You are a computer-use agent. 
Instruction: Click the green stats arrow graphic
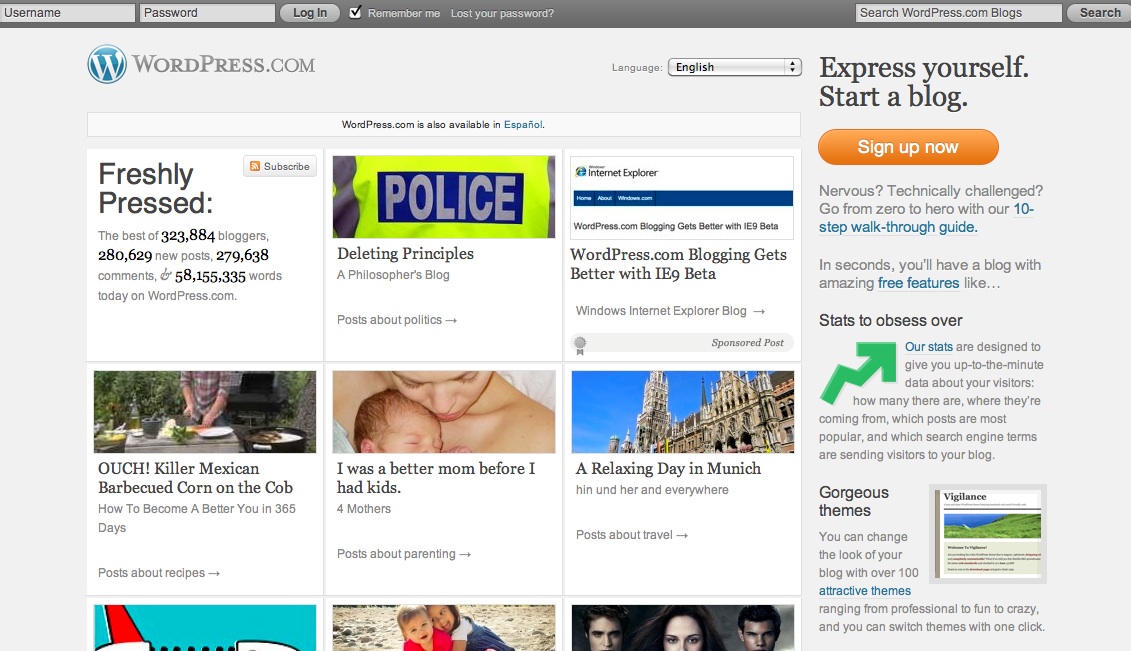click(858, 372)
